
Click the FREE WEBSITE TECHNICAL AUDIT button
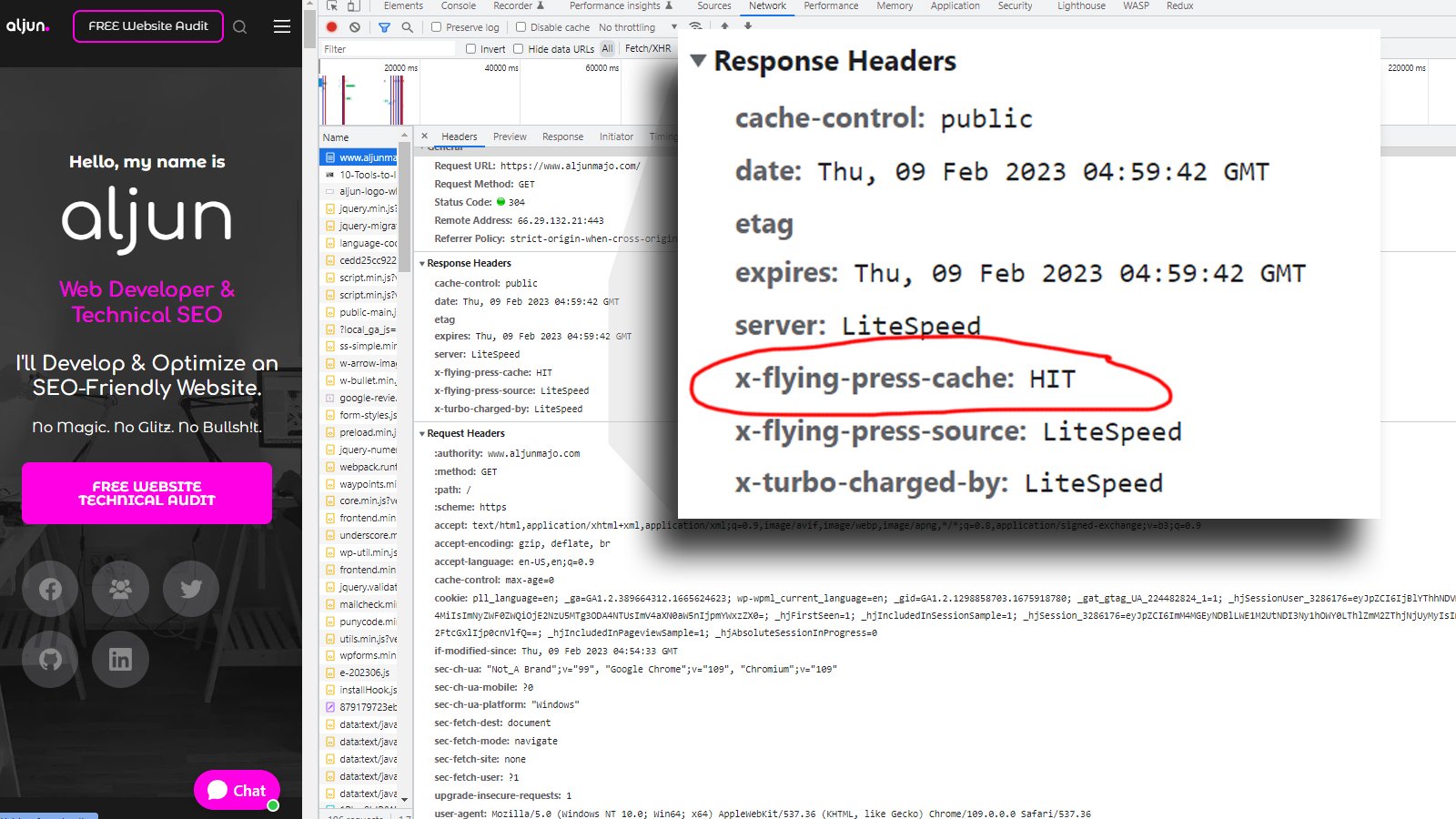click(x=147, y=493)
